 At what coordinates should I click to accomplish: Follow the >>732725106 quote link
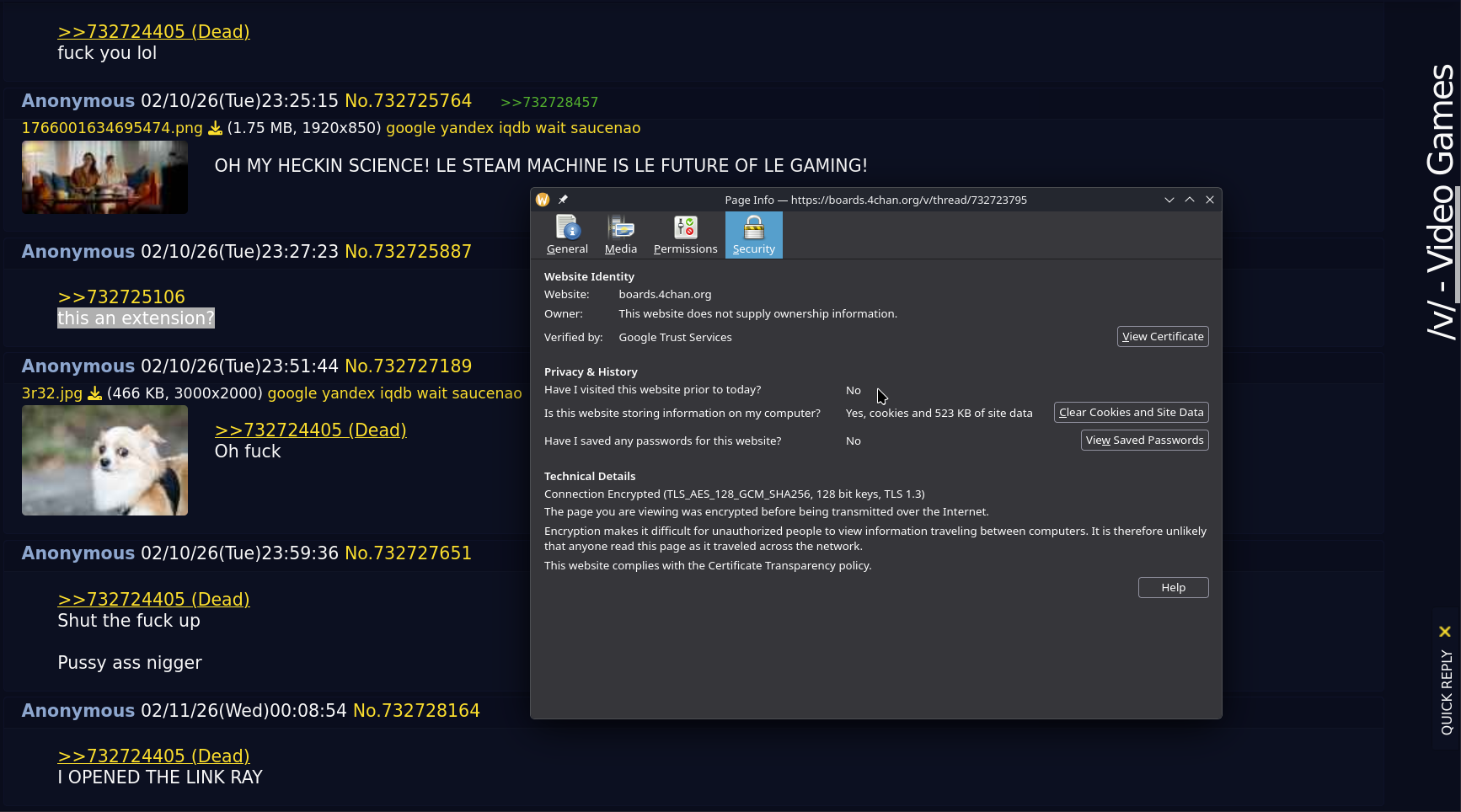[121, 297]
